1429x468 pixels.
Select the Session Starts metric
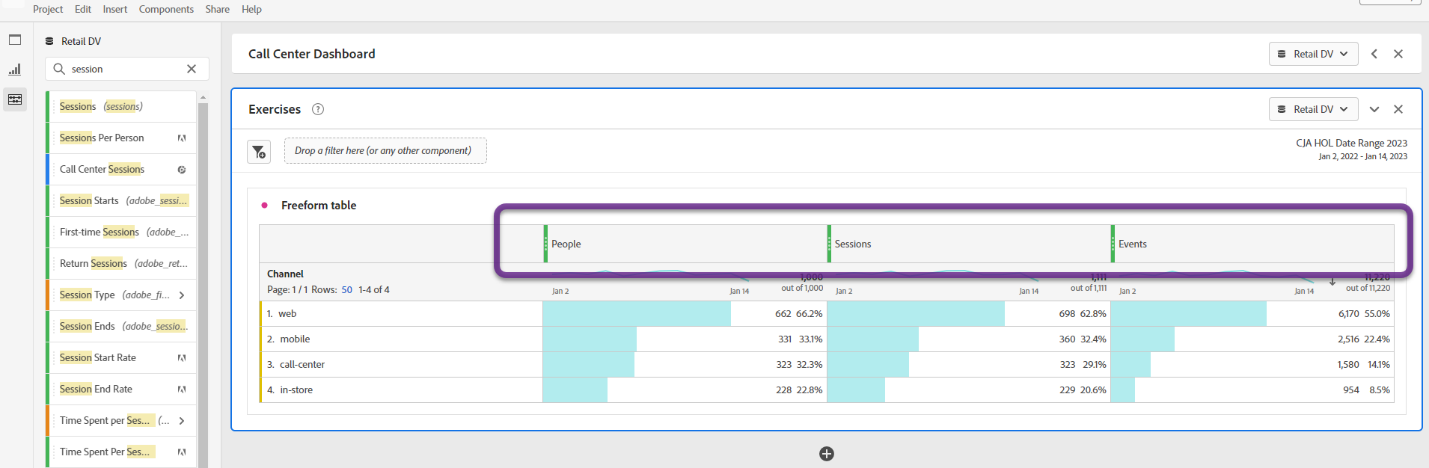coord(121,201)
